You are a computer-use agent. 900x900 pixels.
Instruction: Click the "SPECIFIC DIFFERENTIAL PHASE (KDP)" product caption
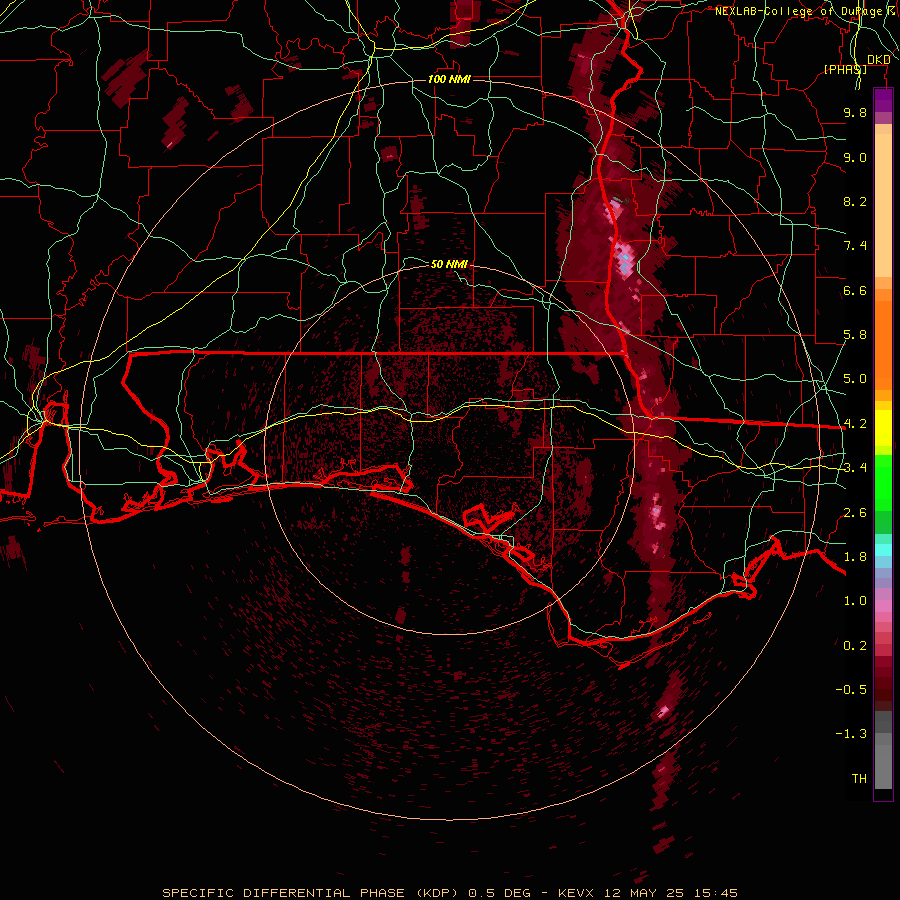[x=311, y=893]
